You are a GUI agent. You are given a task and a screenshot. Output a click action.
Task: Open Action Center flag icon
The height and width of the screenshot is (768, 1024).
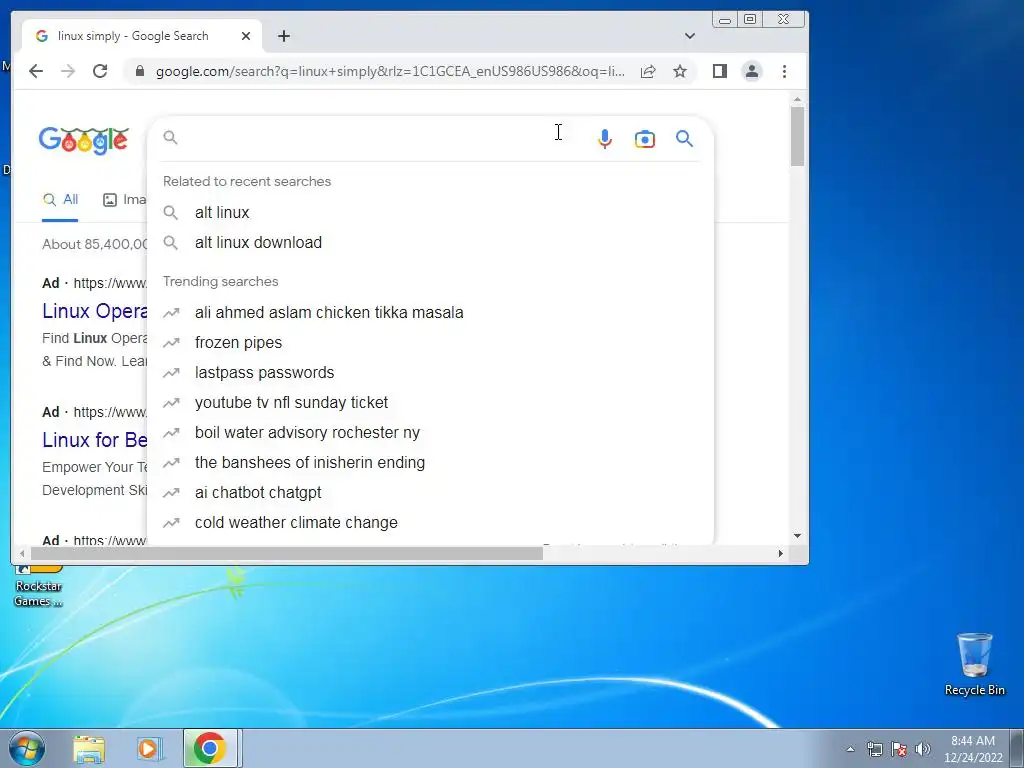pyautogui.click(x=899, y=749)
